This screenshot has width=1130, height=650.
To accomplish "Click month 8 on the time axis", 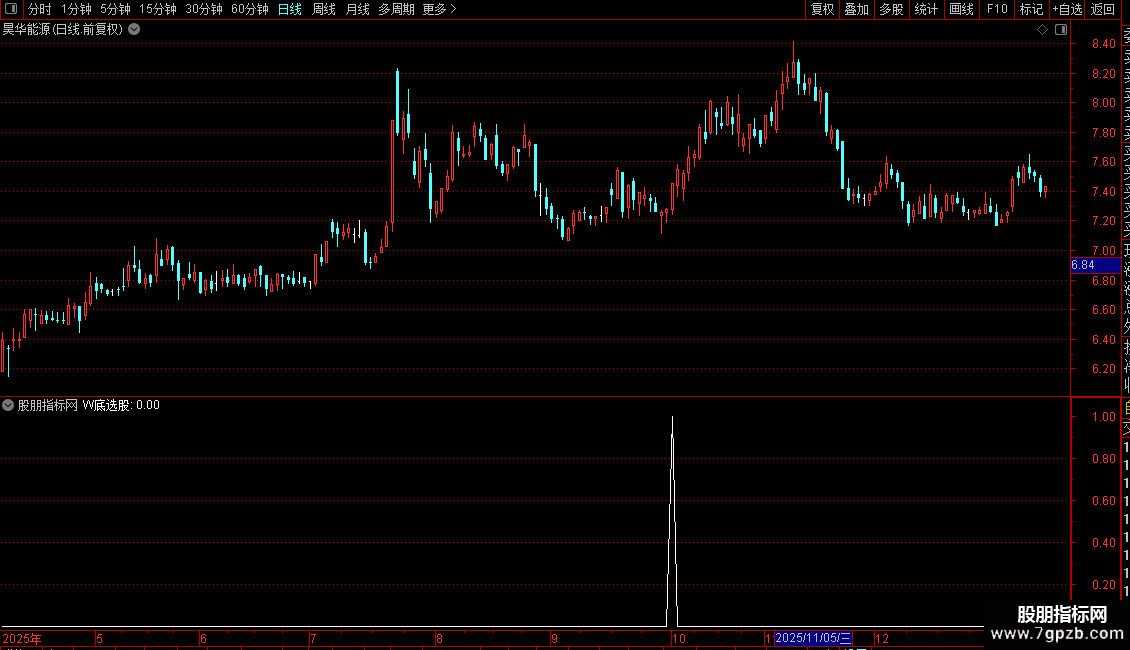I will [x=439, y=638].
